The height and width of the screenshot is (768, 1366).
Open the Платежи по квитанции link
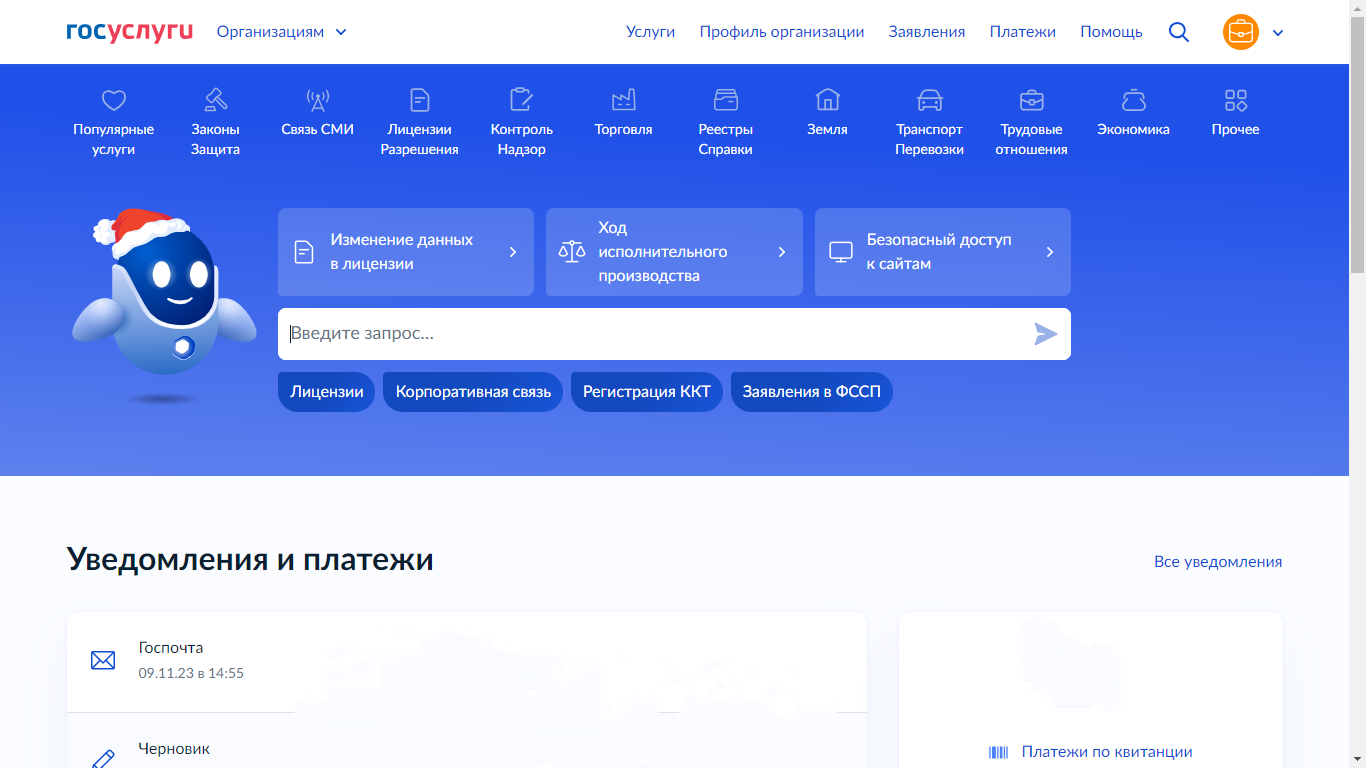(x=1106, y=752)
